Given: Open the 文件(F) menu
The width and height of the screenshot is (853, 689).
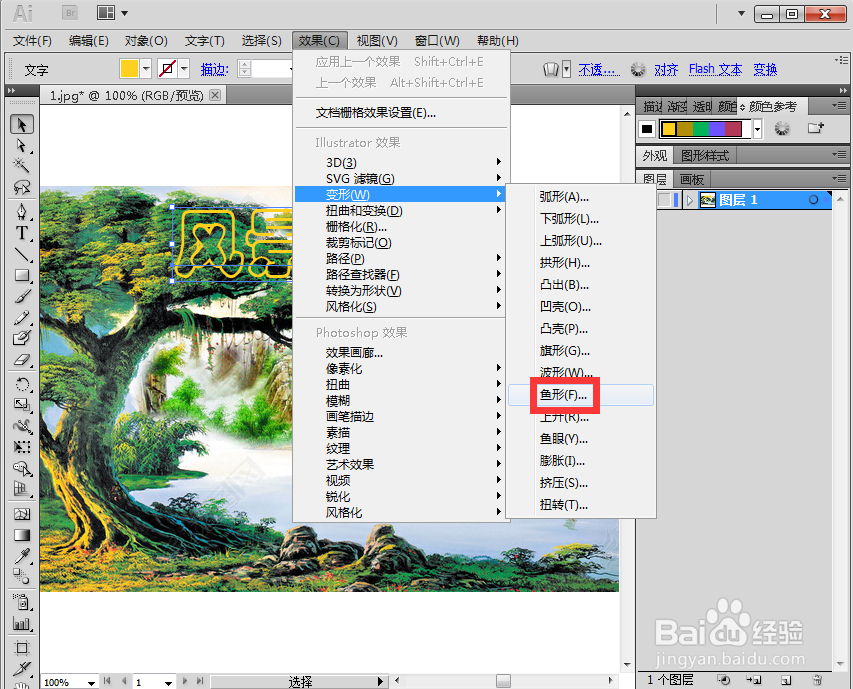Looking at the screenshot, I should (x=32, y=41).
